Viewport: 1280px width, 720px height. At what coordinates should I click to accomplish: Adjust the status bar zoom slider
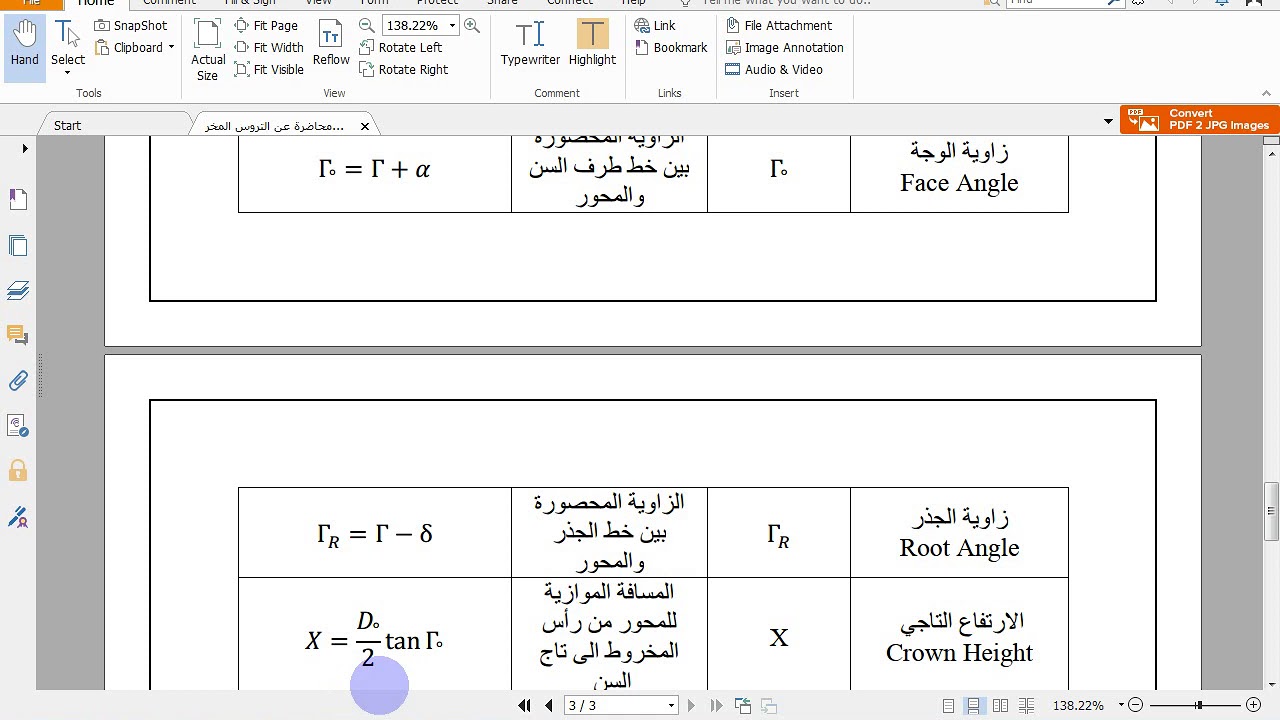click(1197, 706)
